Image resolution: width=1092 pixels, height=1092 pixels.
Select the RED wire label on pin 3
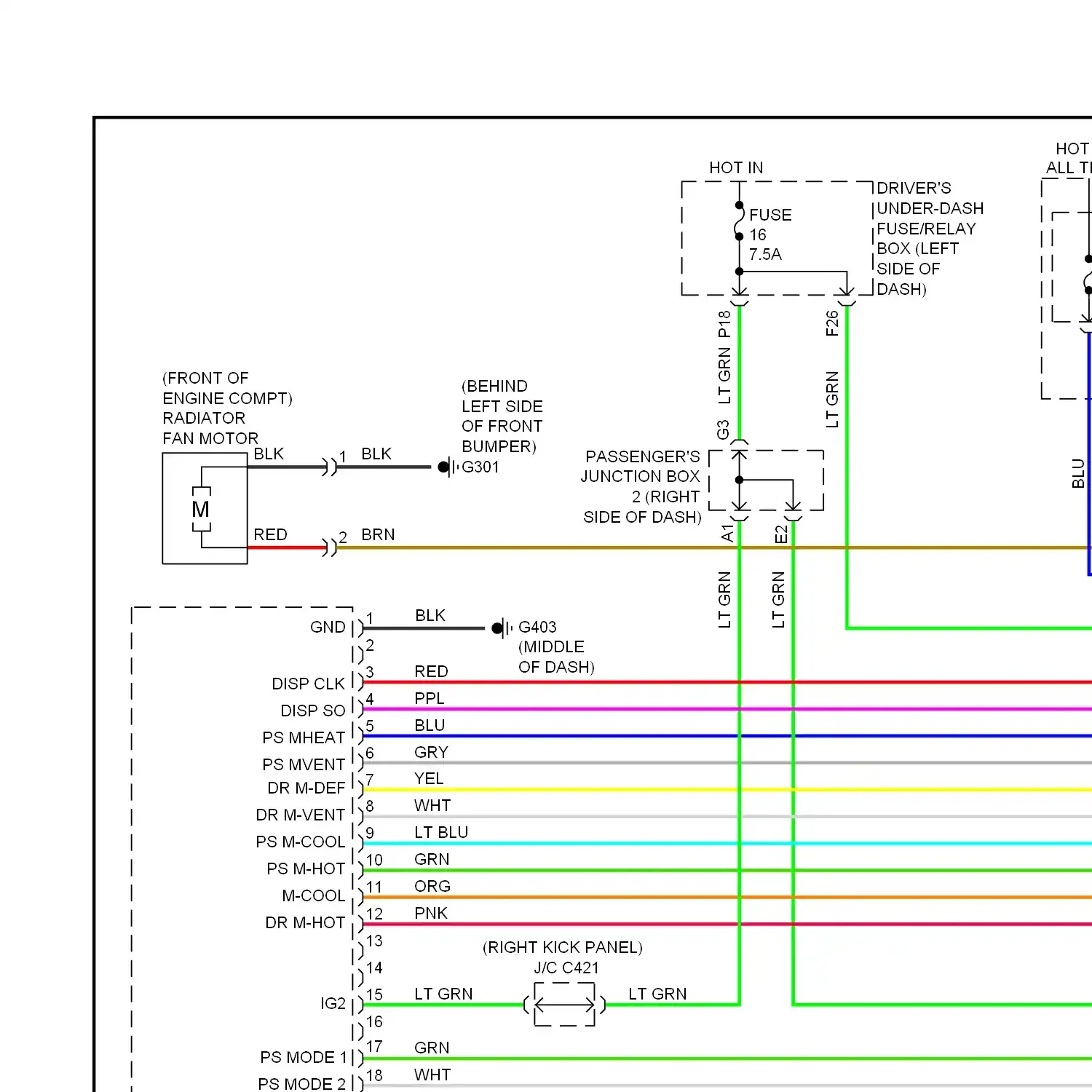tap(431, 671)
